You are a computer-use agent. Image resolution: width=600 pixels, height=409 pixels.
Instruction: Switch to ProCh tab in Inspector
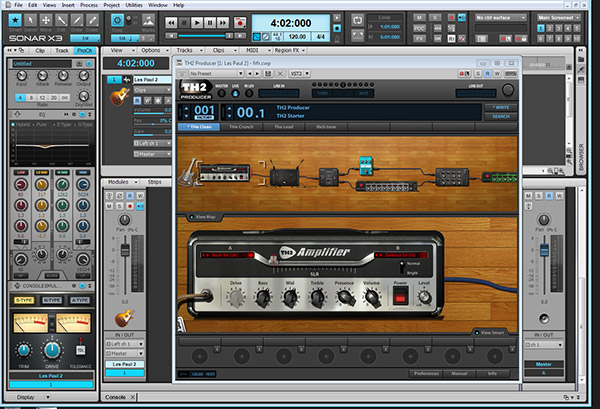pyautogui.click(x=85, y=51)
